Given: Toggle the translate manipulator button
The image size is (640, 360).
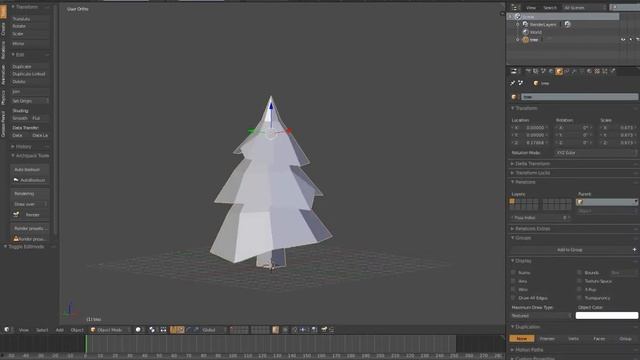Looking at the screenshot, I should (181, 330).
